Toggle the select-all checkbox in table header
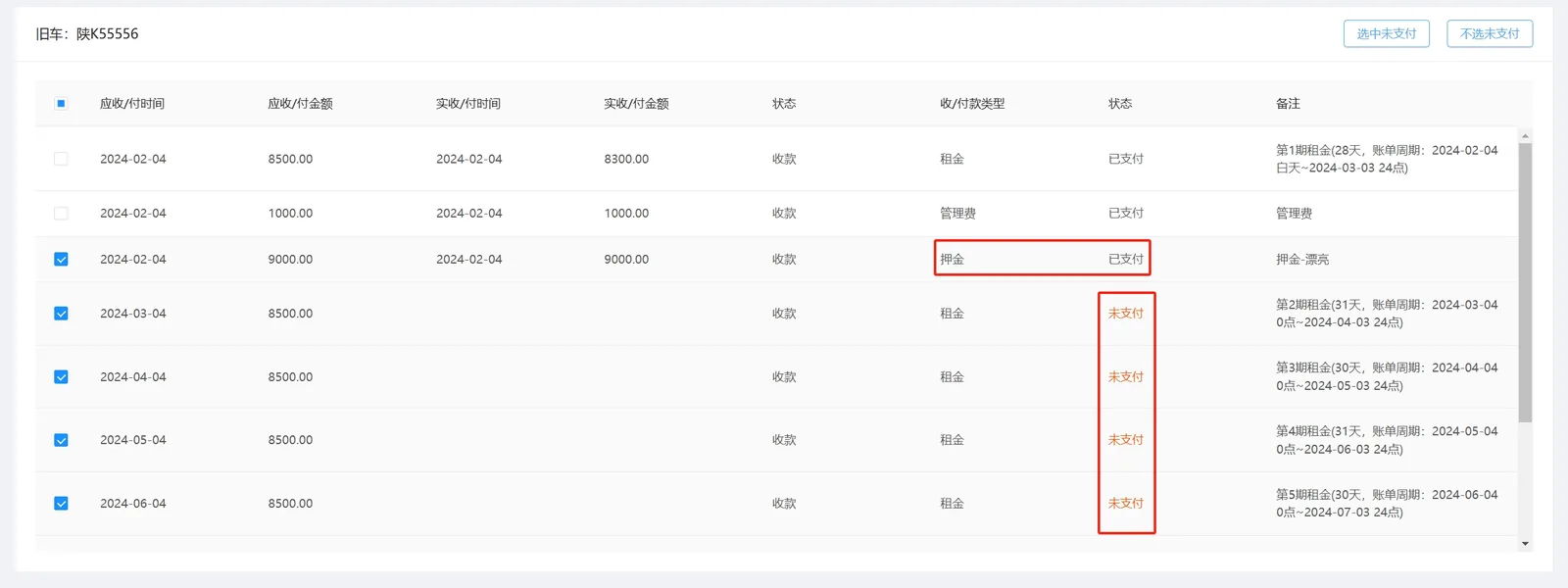The width and height of the screenshot is (1568, 588). point(61,104)
